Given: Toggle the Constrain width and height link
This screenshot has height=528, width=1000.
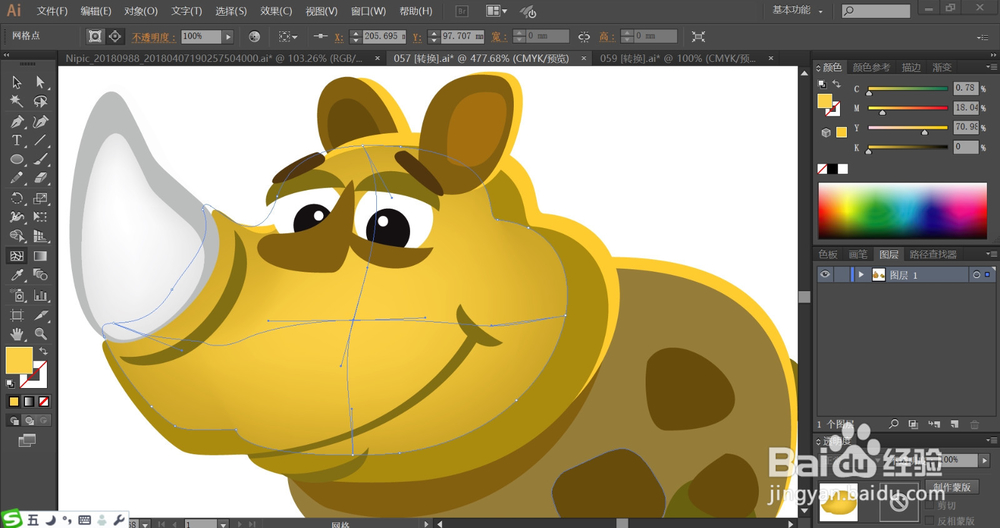Looking at the screenshot, I should click(x=584, y=36).
